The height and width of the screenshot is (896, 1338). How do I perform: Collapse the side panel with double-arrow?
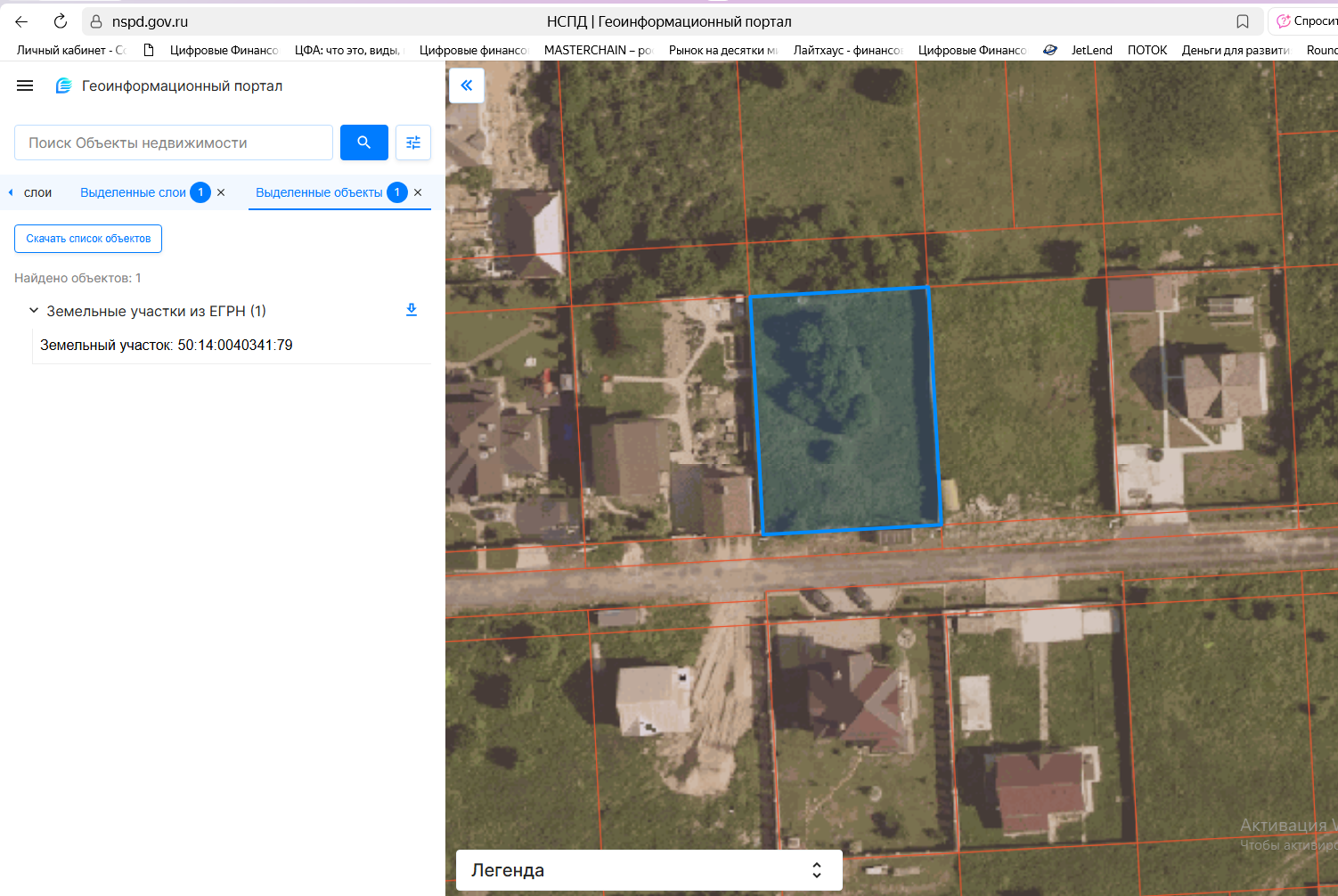[x=466, y=86]
